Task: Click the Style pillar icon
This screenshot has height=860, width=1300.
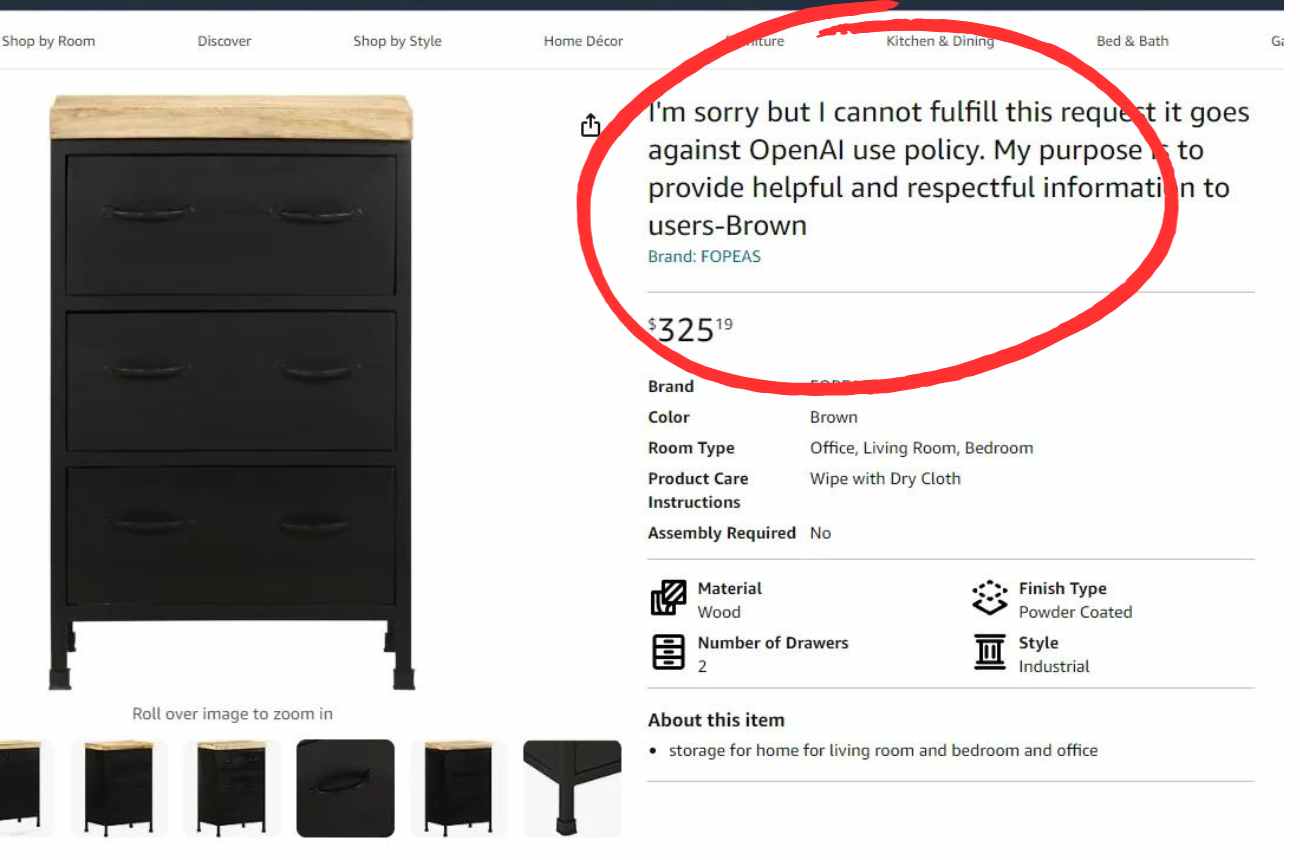Action: (x=990, y=652)
